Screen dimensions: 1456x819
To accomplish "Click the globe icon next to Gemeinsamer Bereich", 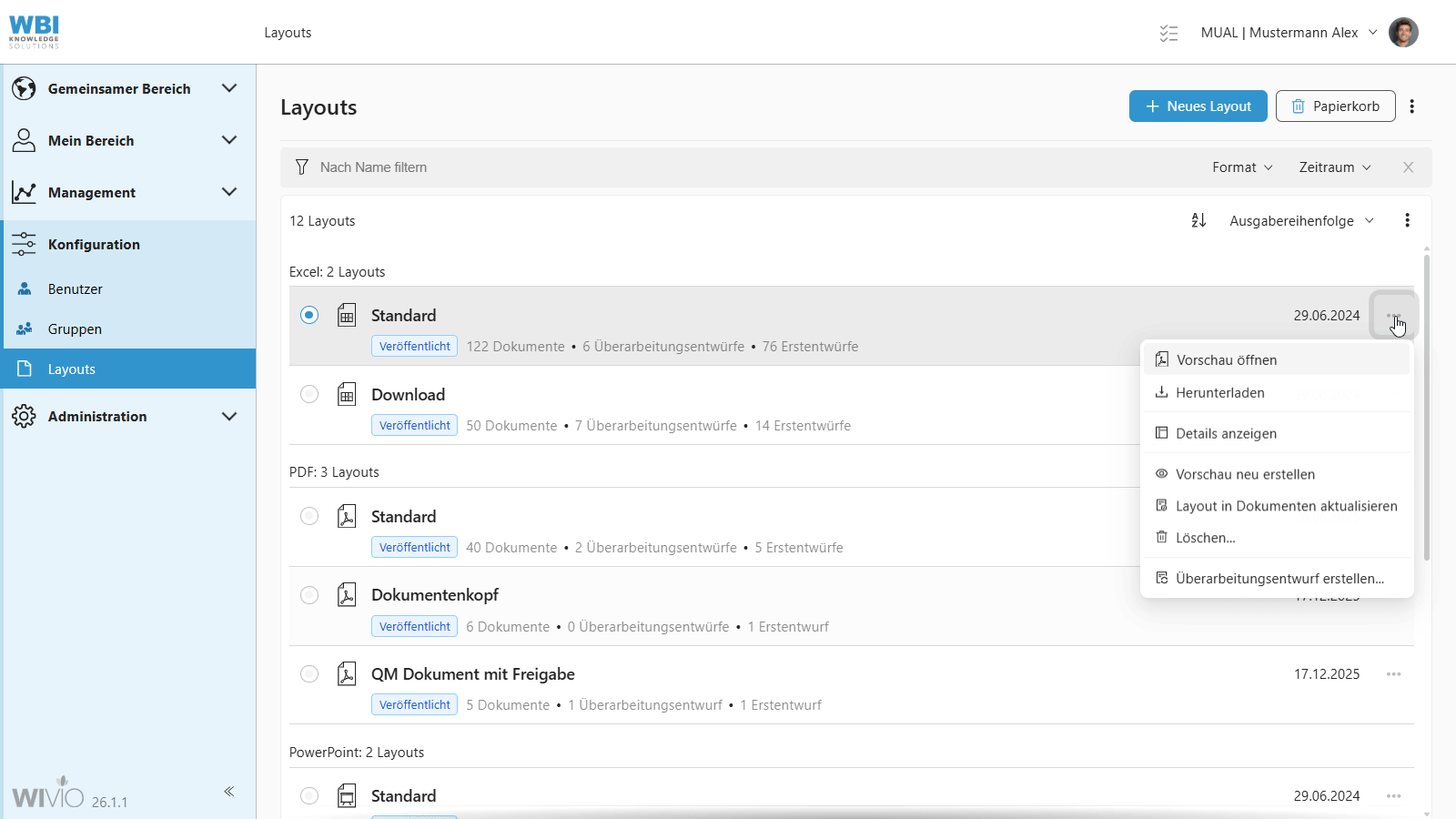I will 24,88.
